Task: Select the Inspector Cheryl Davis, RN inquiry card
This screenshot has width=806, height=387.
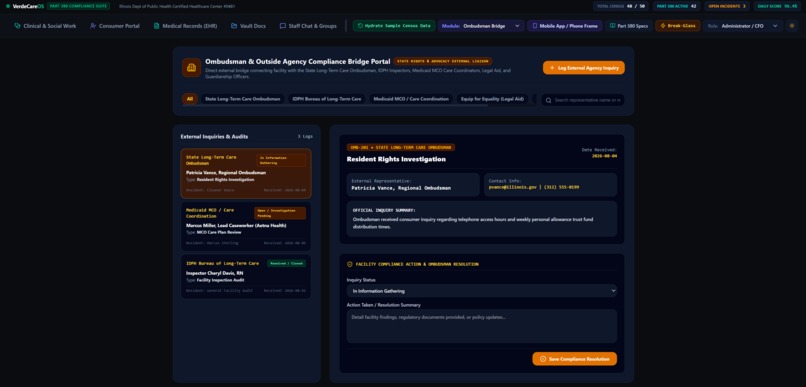Action: (246, 277)
